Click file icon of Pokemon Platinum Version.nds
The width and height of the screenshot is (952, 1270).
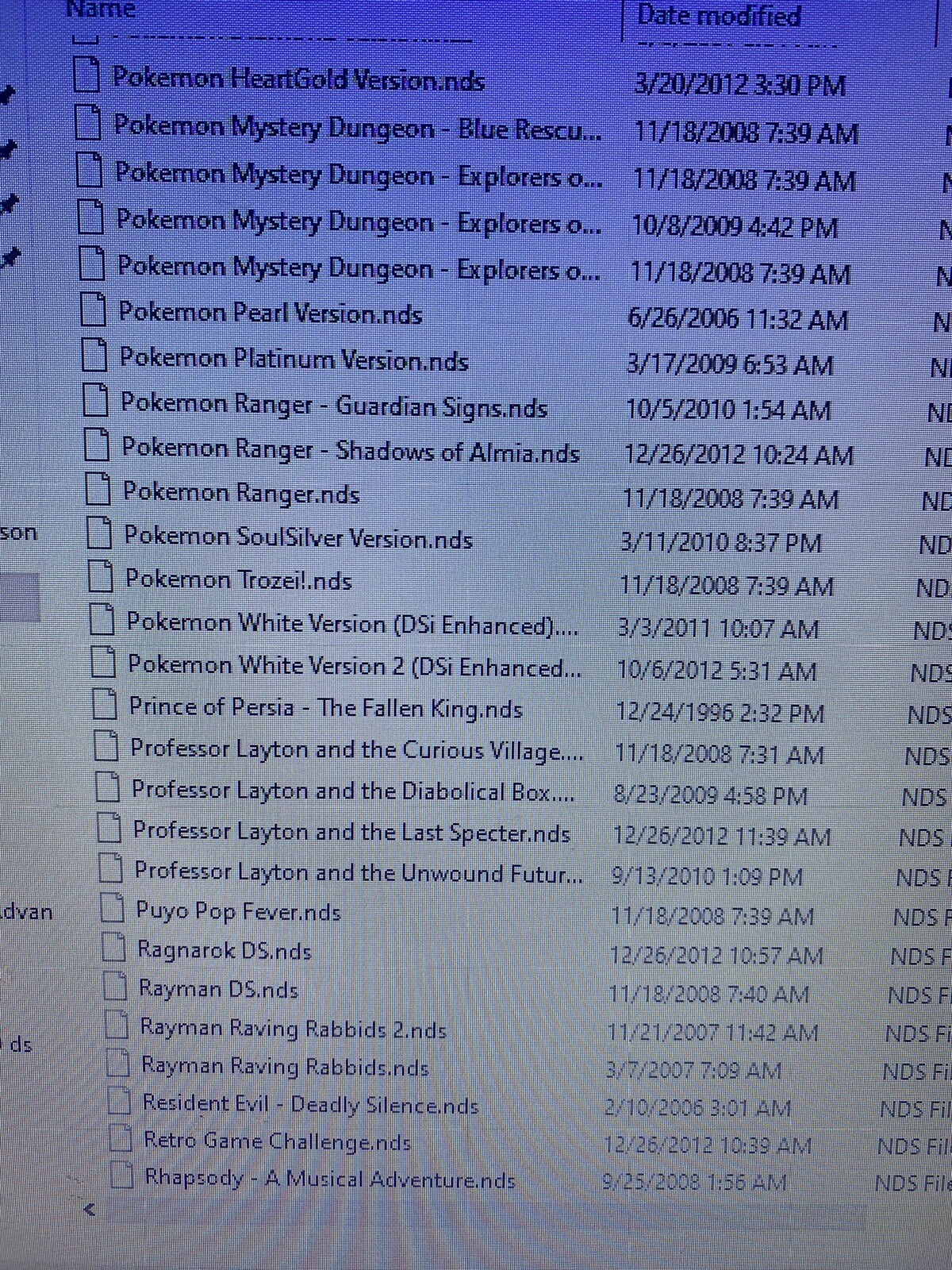95,356
